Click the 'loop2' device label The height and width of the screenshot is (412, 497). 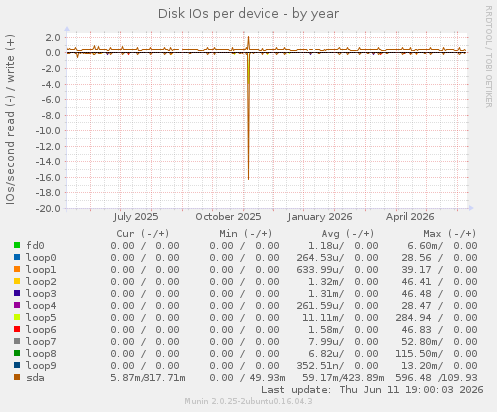[41, 282]
